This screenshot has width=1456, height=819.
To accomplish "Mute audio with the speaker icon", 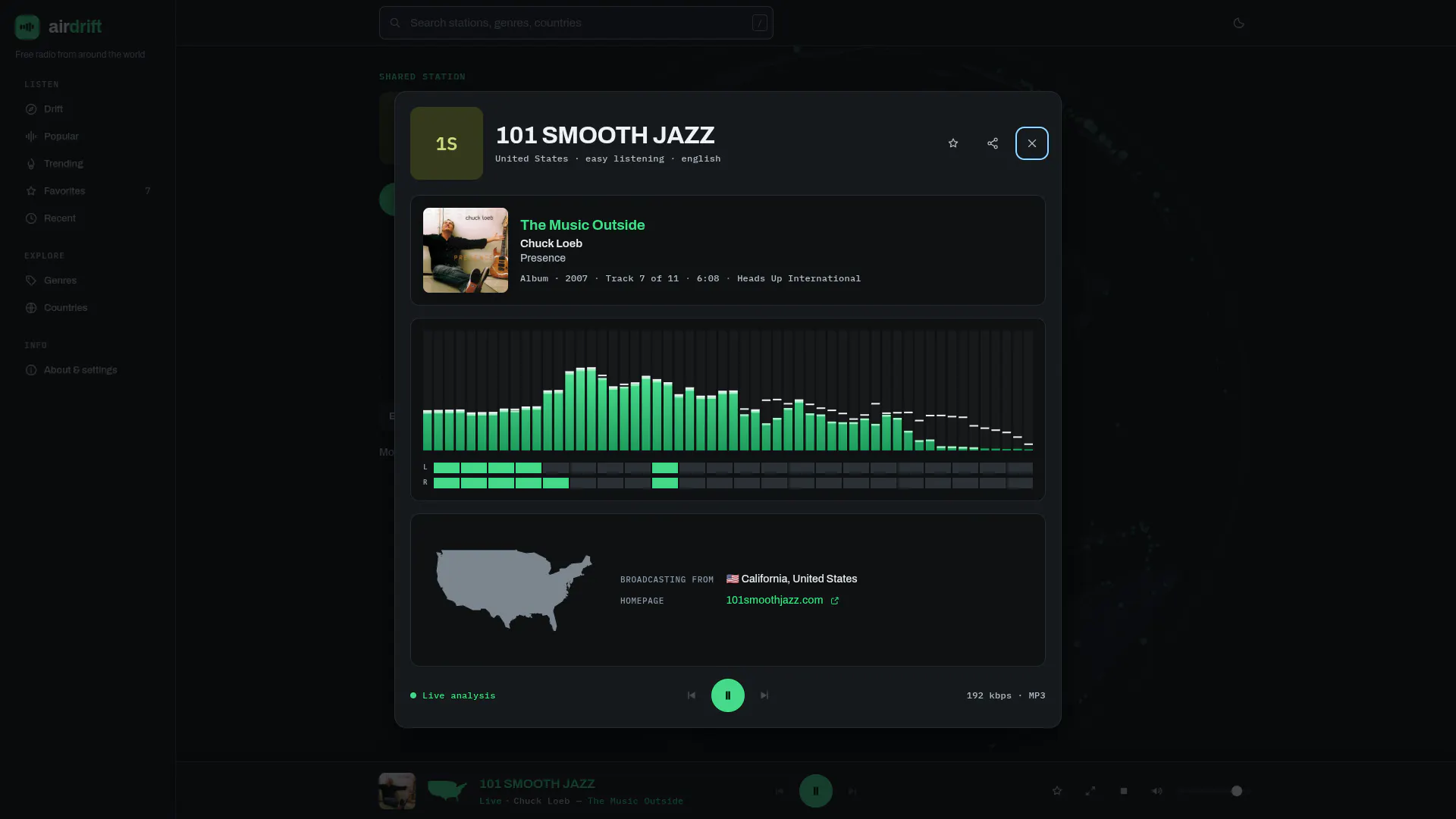I will (x=1157, y=791).
